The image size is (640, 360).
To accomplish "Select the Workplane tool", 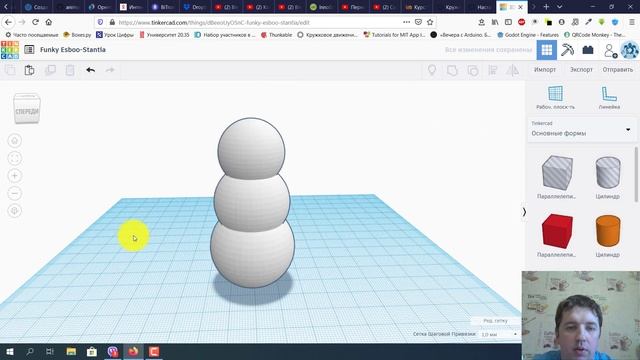I will [x=555, y=98].
